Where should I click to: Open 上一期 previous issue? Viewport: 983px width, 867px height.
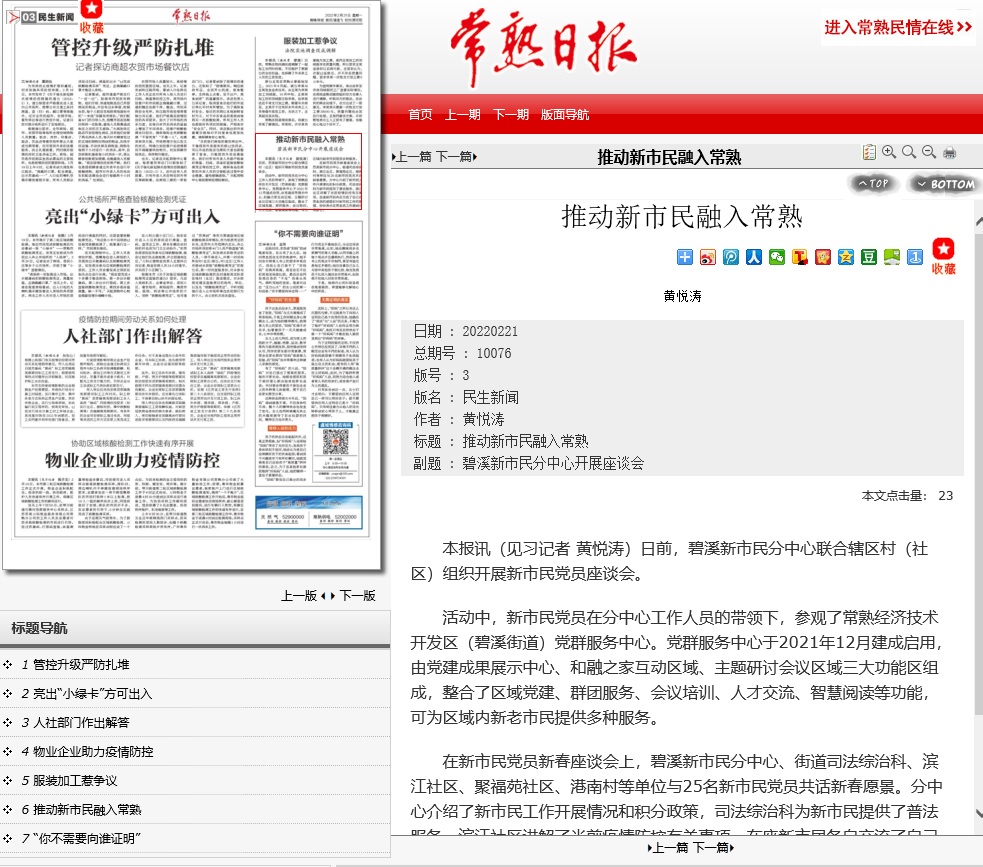point(463,115)
